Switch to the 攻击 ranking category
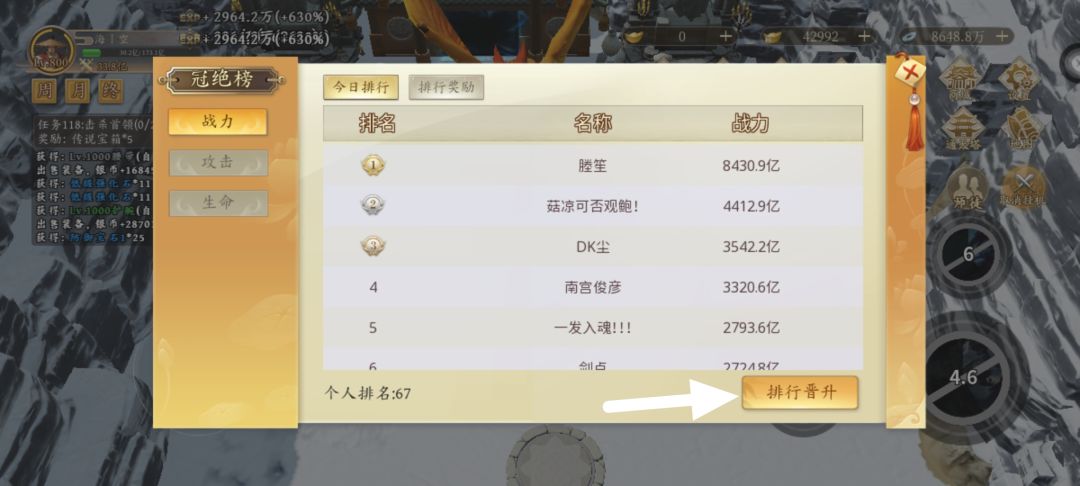Viewport: 1080px width, 486px height. [x=218, y=162]
